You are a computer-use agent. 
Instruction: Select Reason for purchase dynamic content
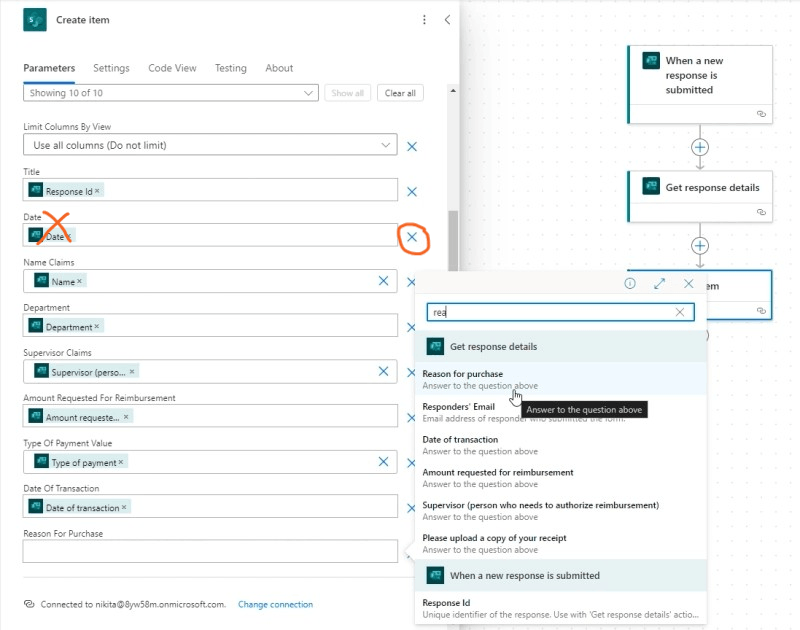point(561,379)
